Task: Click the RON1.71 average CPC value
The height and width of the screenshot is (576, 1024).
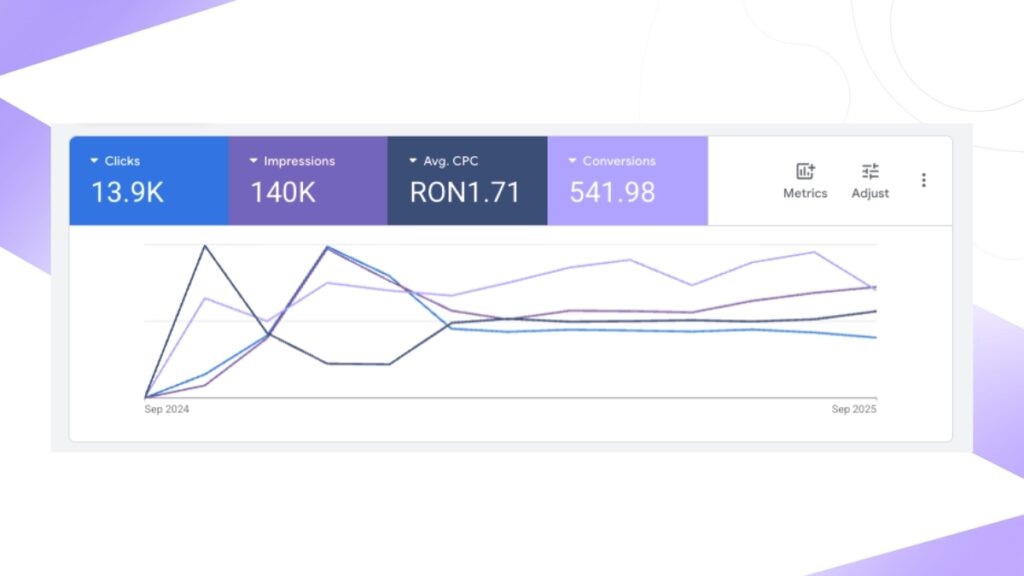Action: click(465, 193)
